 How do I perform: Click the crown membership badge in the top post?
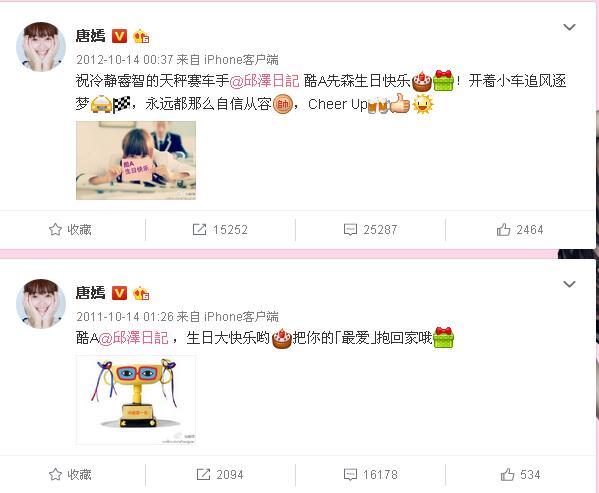click(141, 36)
